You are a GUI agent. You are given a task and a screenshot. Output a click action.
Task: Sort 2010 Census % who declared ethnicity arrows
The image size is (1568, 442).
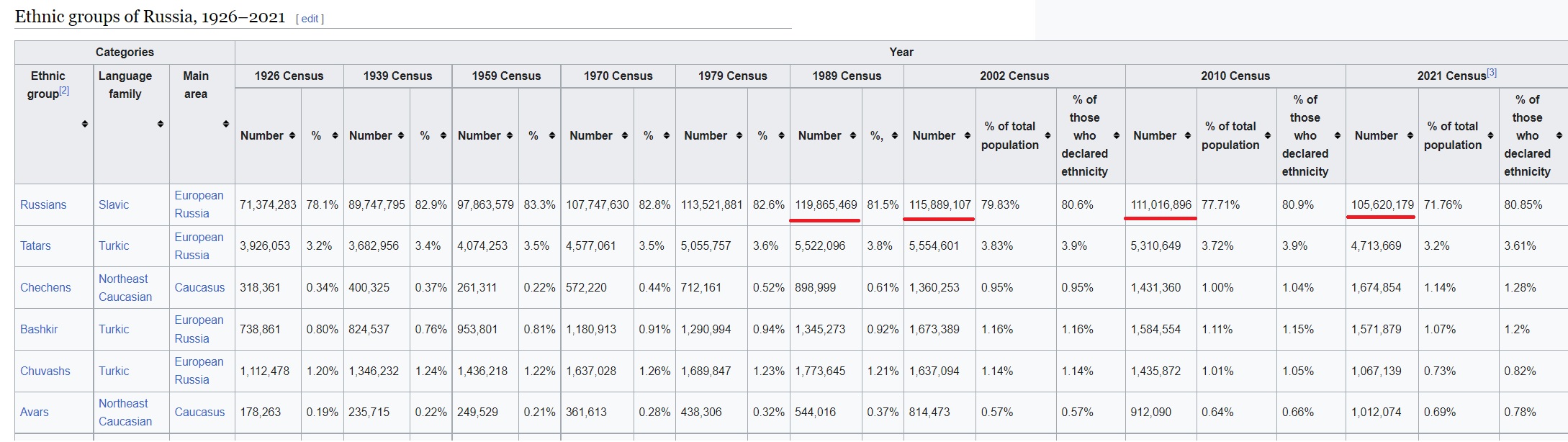click(x=1337, y=136)
